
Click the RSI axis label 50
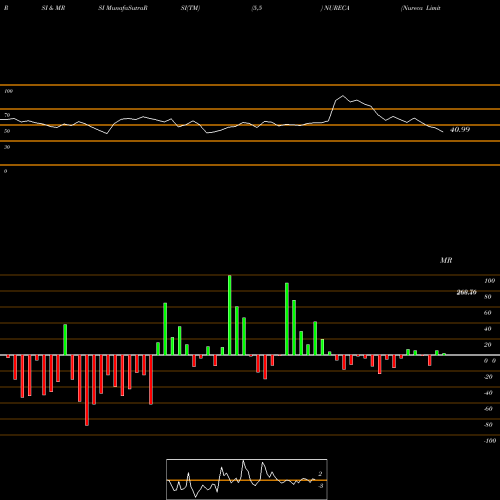(x=7, y=131)
